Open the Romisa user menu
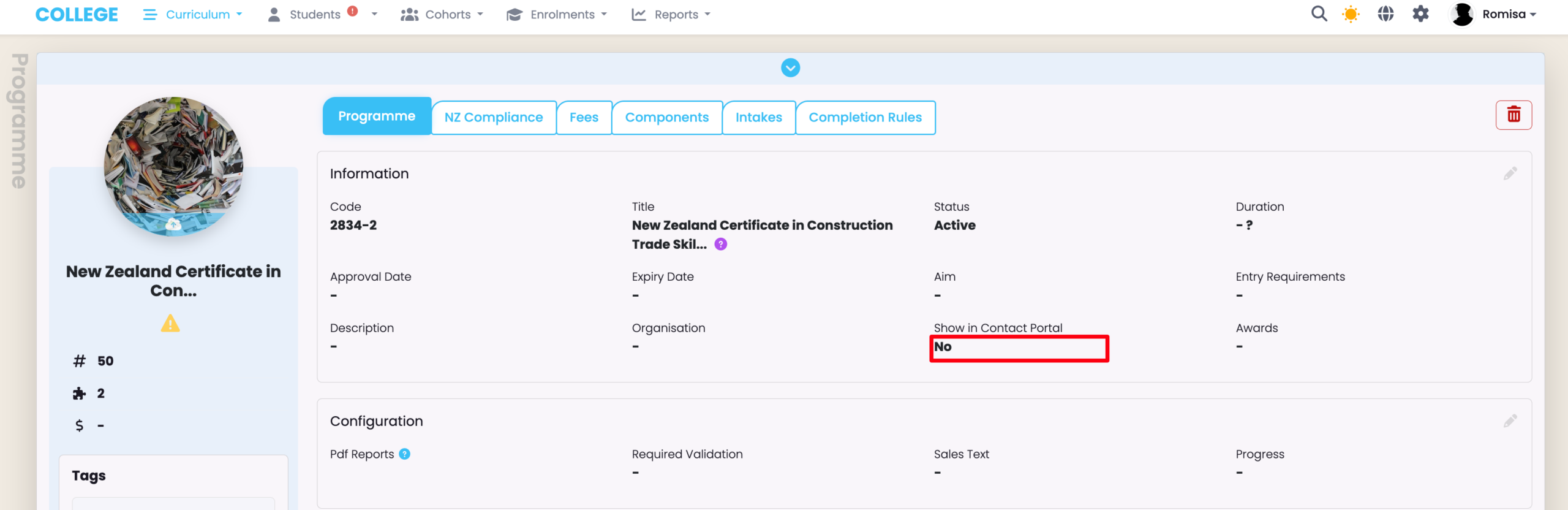Image resolution: width=1568 pixels, height=510 pixels. [x=1494, y=15]
